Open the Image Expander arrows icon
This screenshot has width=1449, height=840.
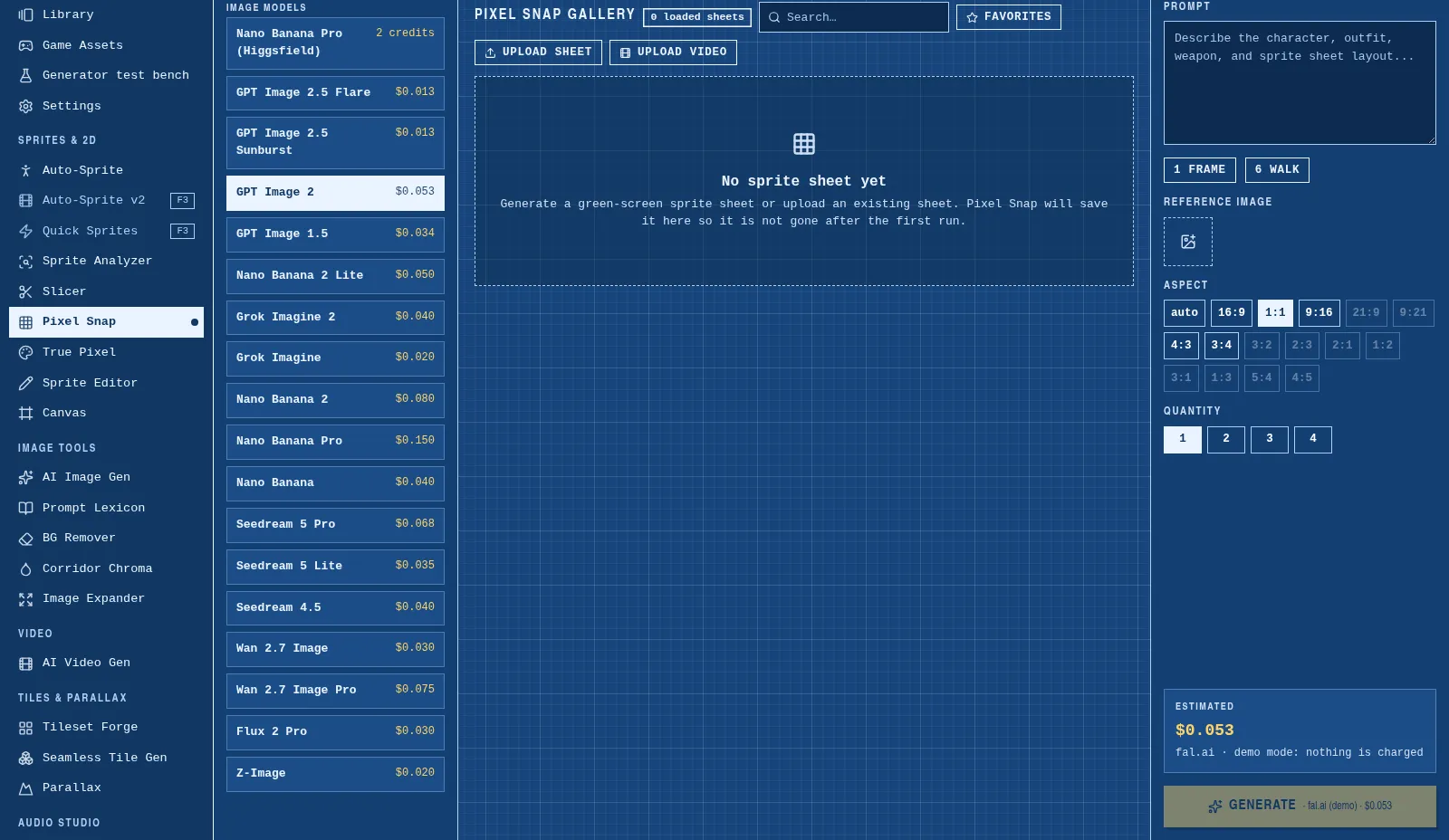tap(25, 598)
